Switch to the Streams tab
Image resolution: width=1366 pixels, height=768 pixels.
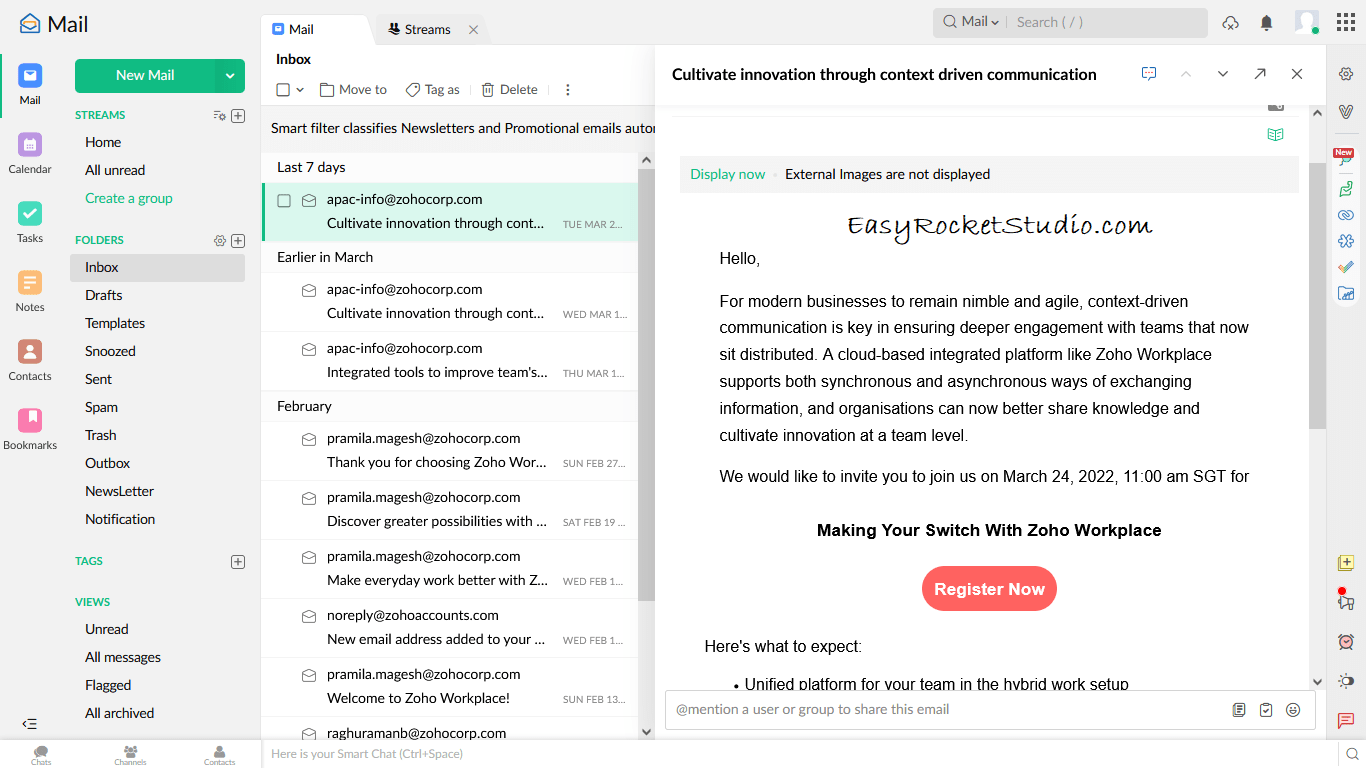tap(428, 29)
